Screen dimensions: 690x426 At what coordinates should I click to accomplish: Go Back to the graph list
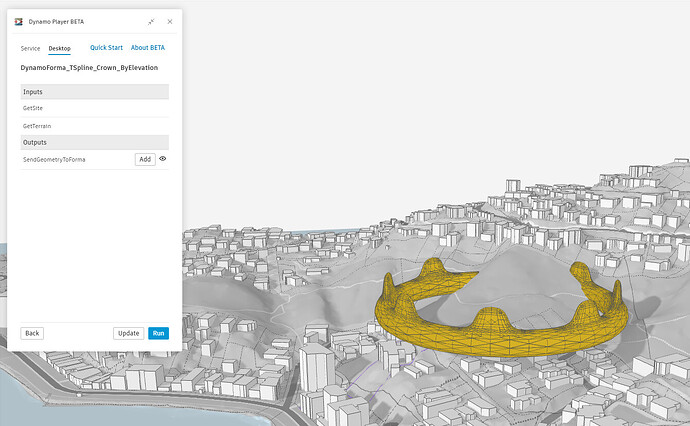(32, 333)
